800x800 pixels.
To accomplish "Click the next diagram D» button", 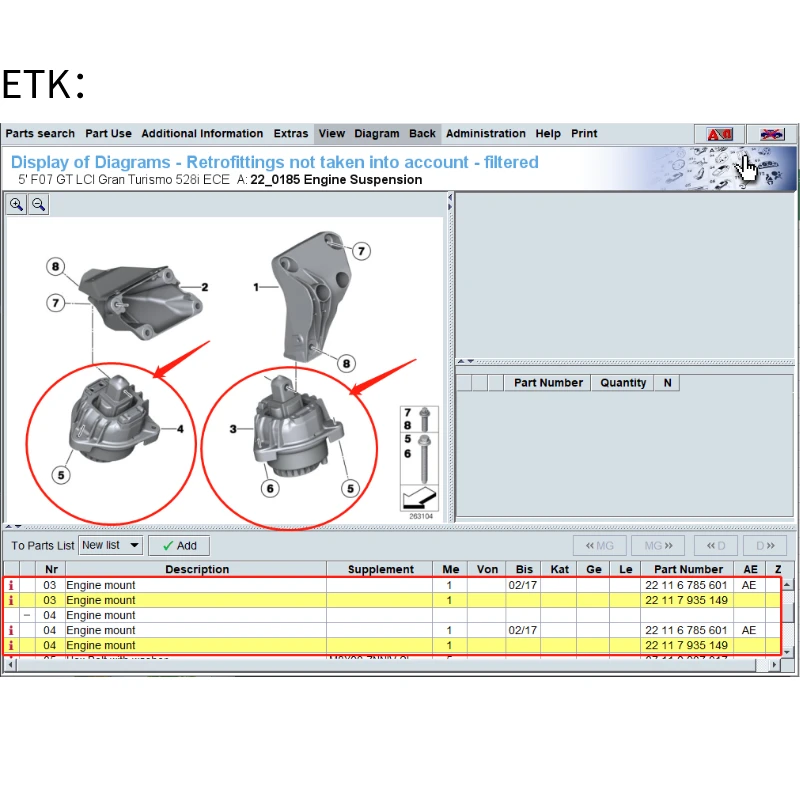I will pyautogui.click(x=765, y=546).
